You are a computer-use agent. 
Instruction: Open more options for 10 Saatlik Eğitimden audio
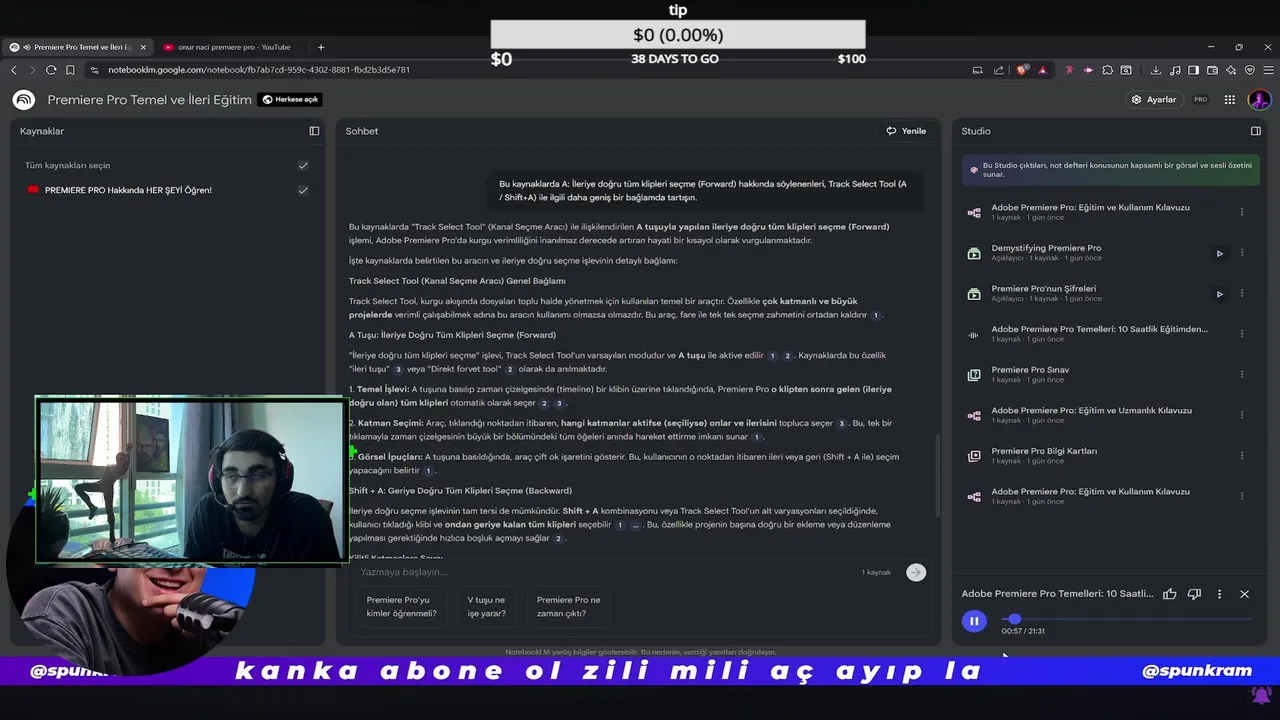click(x=1242, y=334)
